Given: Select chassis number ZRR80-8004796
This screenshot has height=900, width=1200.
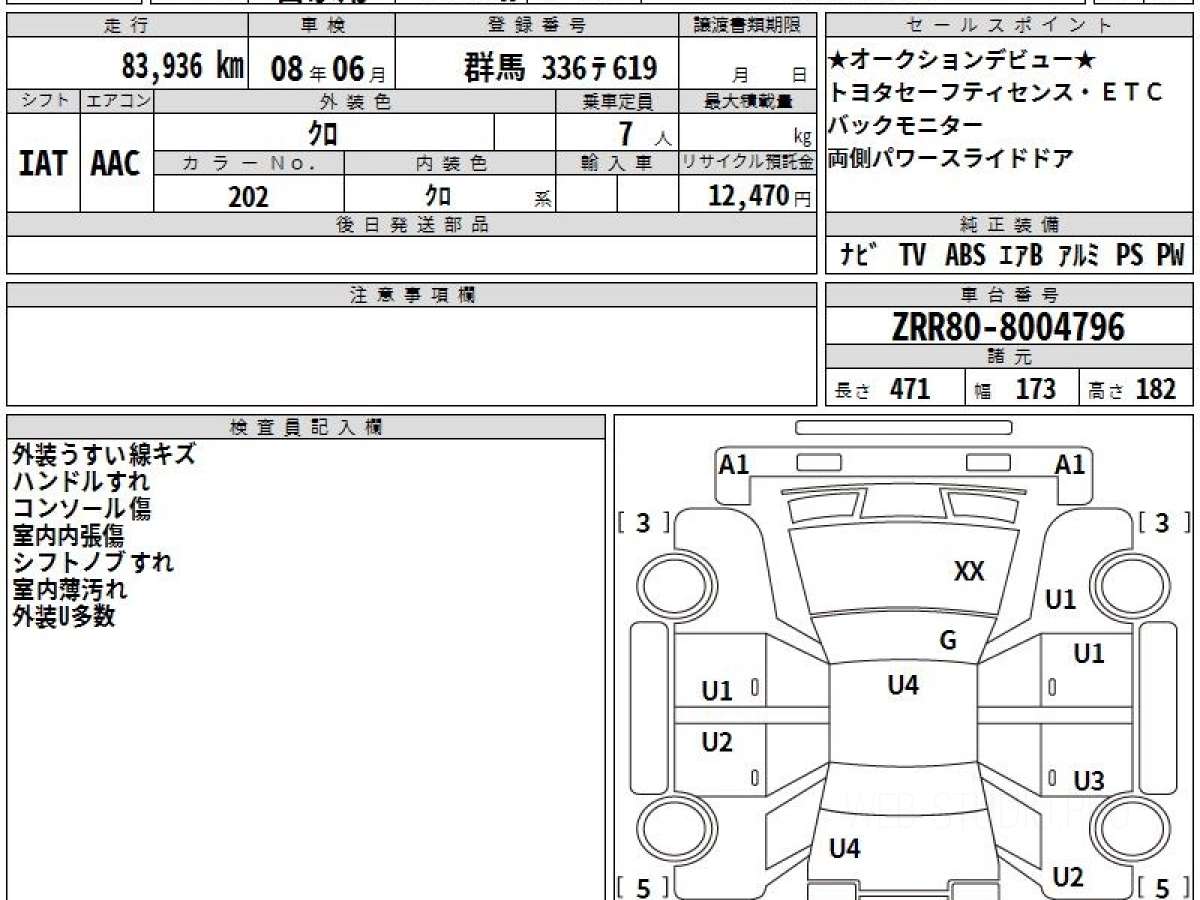Looking at the screenshot, I should (1009, 326).
